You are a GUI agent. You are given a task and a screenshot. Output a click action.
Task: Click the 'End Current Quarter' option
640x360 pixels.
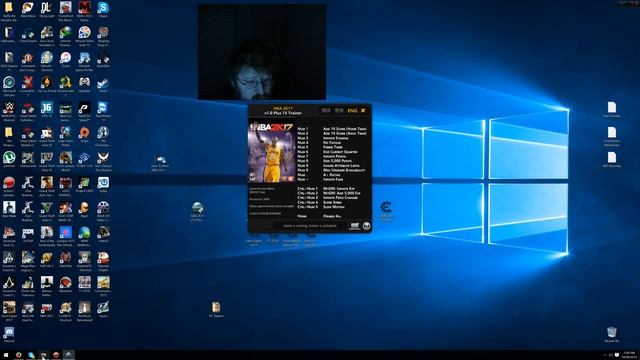tap(340, 152)
